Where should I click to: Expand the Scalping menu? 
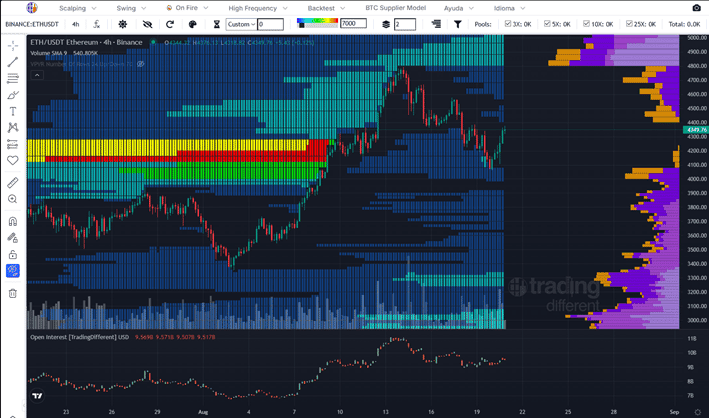click(x=77, y=8)
